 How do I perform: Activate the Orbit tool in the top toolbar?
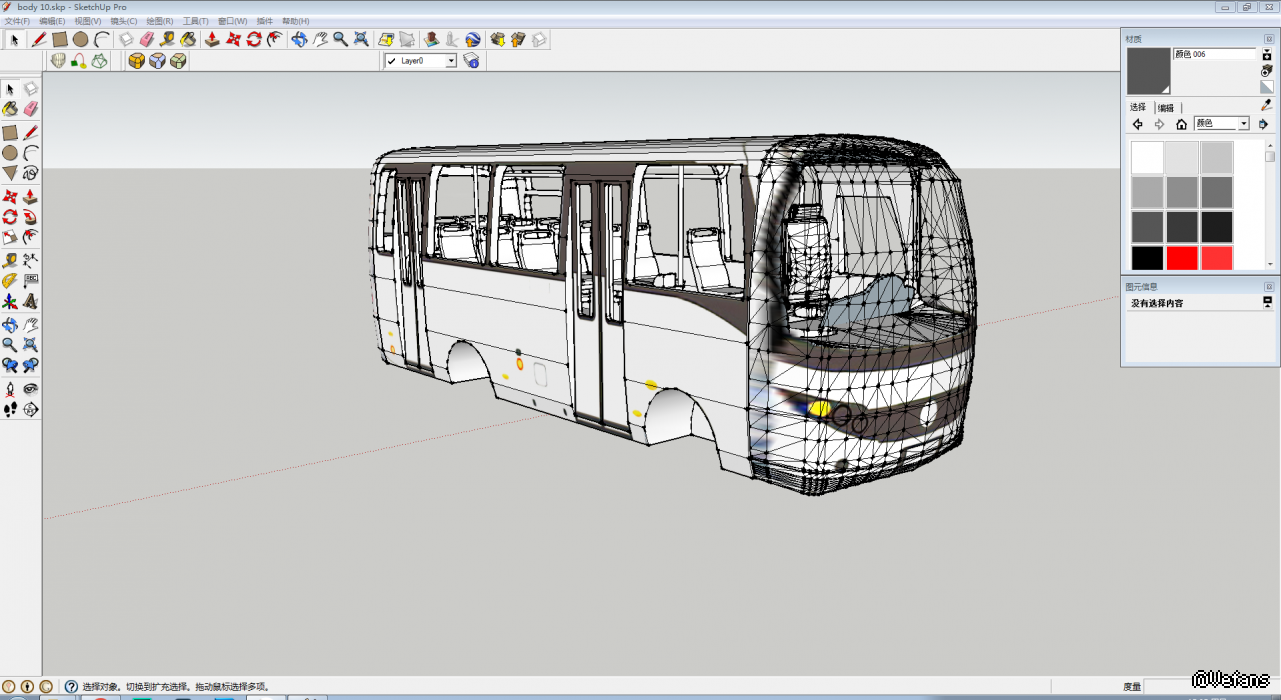(x=299, y=40)
